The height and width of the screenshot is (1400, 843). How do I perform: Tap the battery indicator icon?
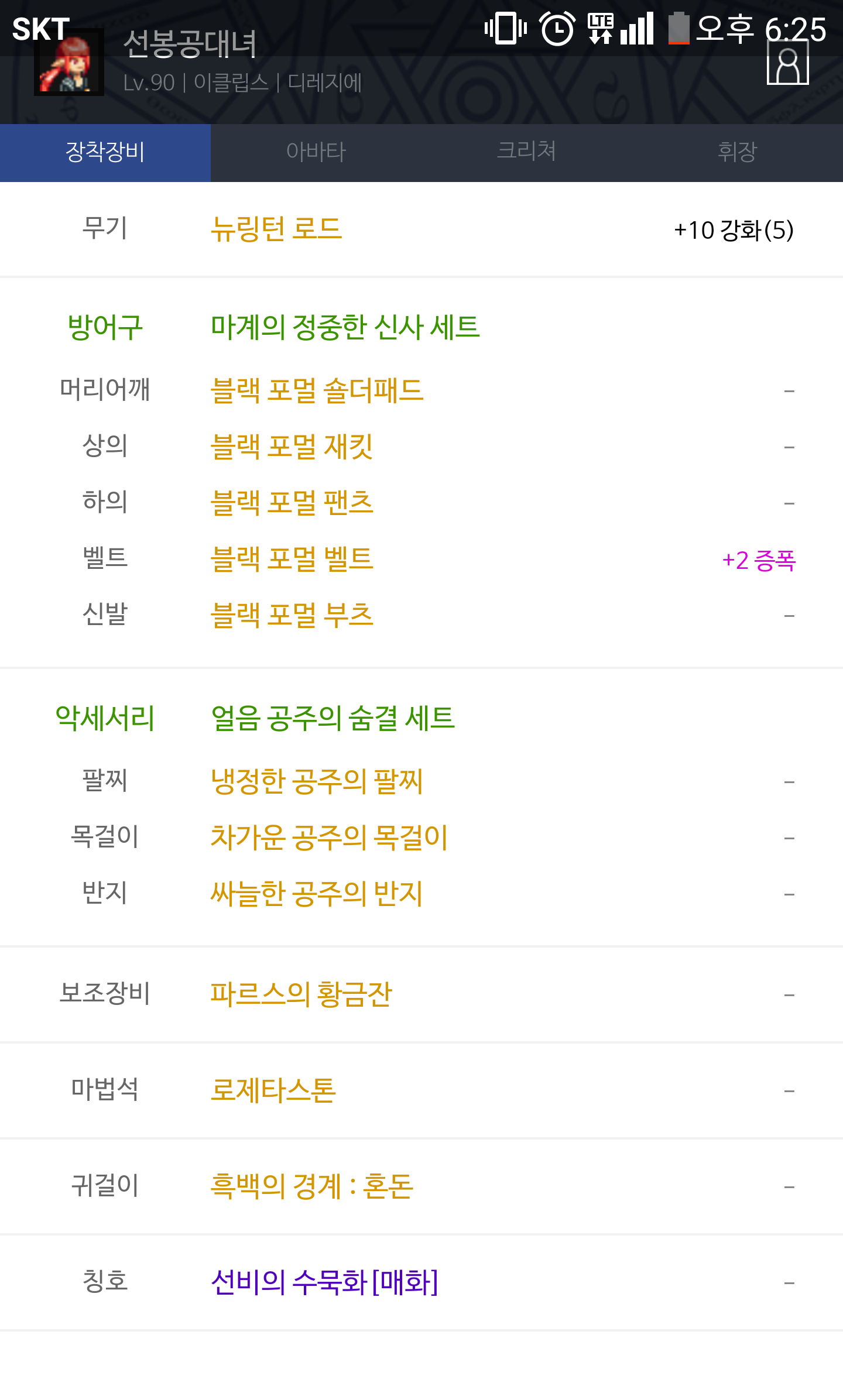point(678,28)
